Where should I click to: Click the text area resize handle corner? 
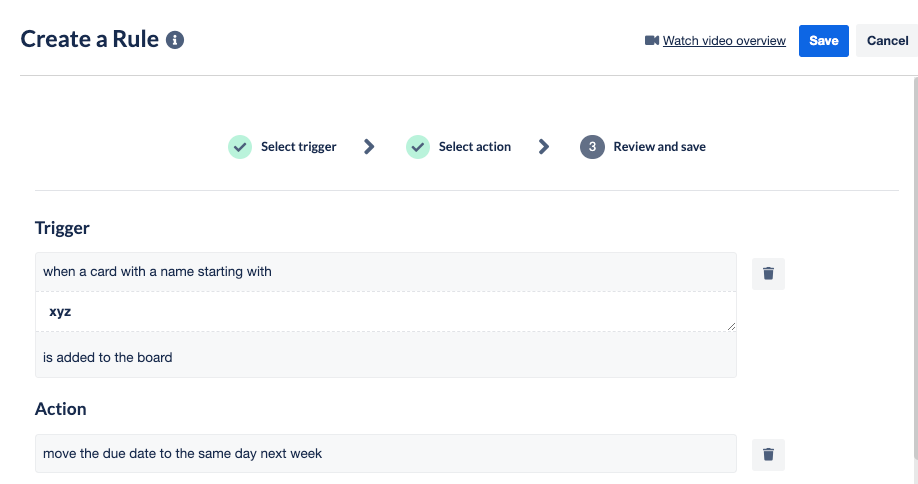(731, 327)
